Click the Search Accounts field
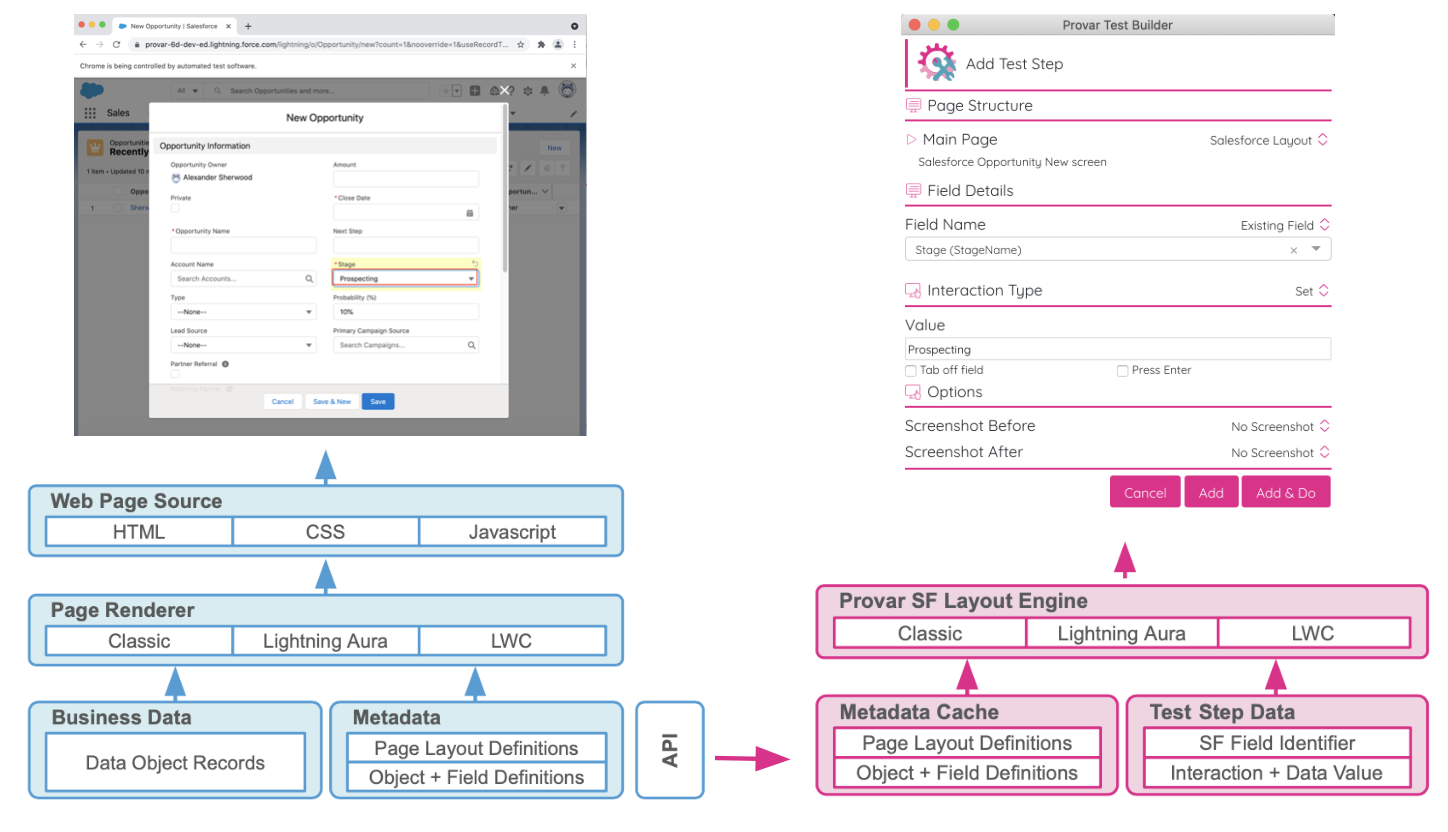Viewport: 1448px width, 832px height. coord(243,279)
